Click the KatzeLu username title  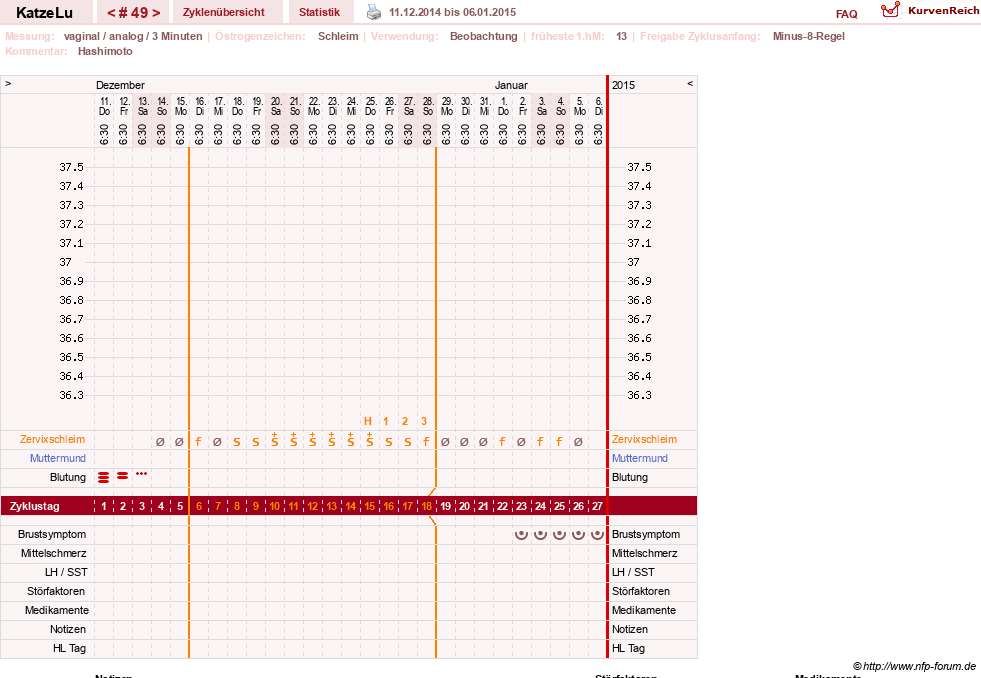point(44,13)
